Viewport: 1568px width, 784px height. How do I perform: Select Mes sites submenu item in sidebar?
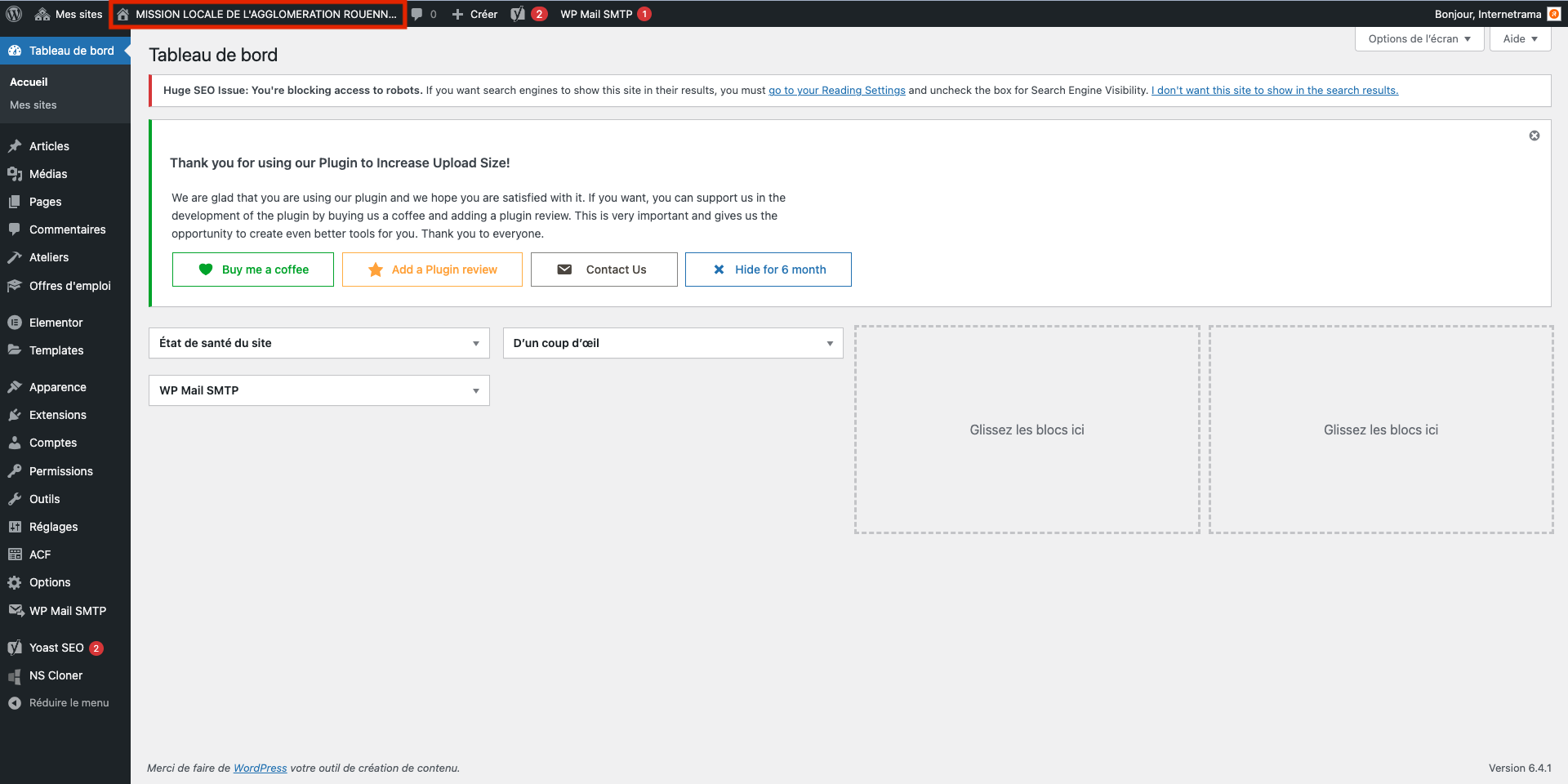pyautogui.click(x=33, y=105)
